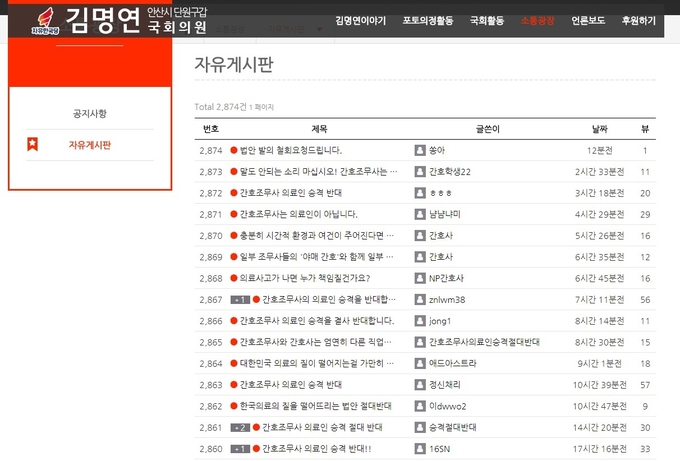Viewport: 680px width, 461px height.
Task: Open post 의료사고가 나면 누가 책임질건가요?
Action: tap(305, 278)
